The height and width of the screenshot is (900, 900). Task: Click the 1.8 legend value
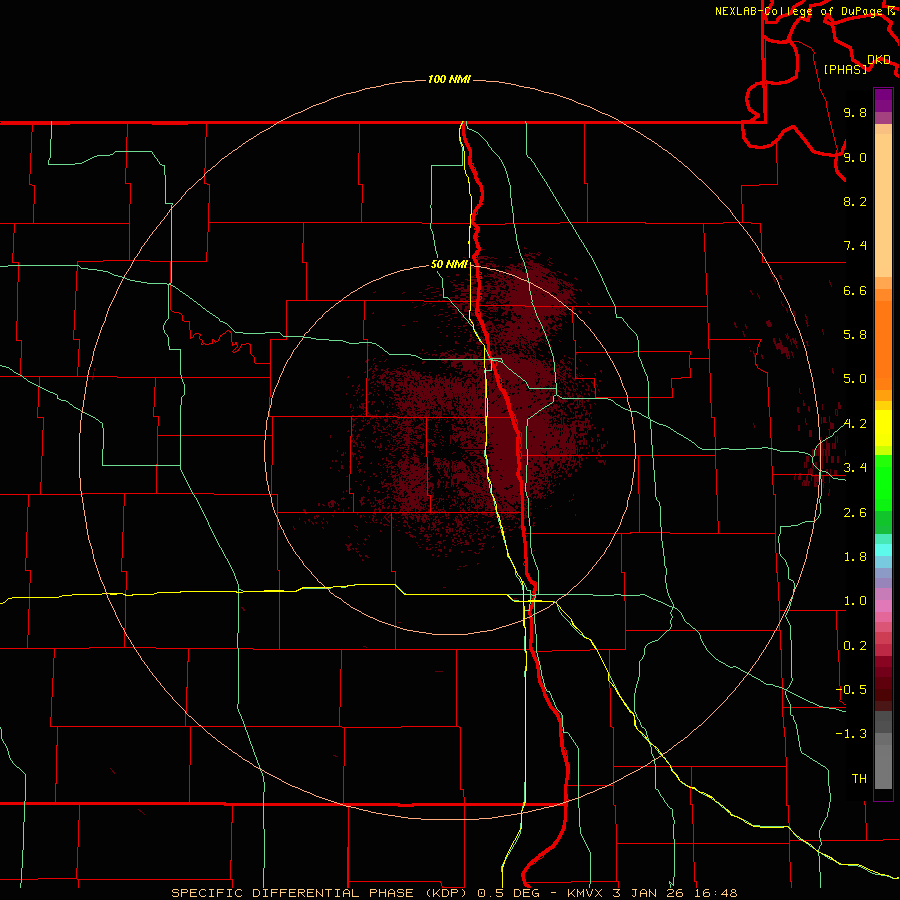pos(855,557)
